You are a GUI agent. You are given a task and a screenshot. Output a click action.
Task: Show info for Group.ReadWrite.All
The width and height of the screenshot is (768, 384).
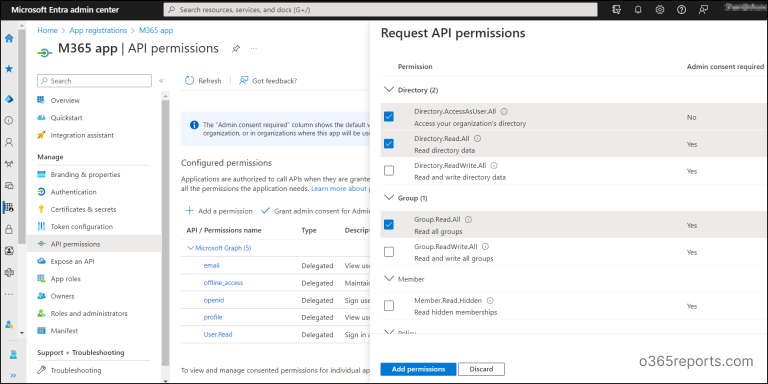pos(485,246)
